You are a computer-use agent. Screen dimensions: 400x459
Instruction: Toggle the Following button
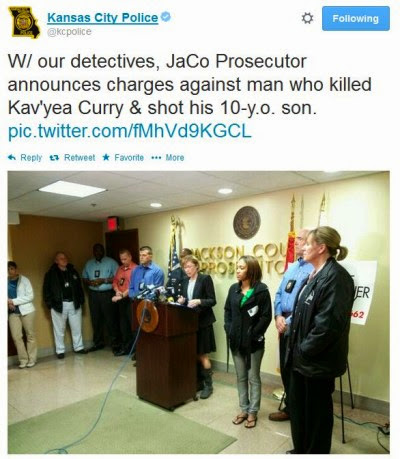tap(356, 18)
